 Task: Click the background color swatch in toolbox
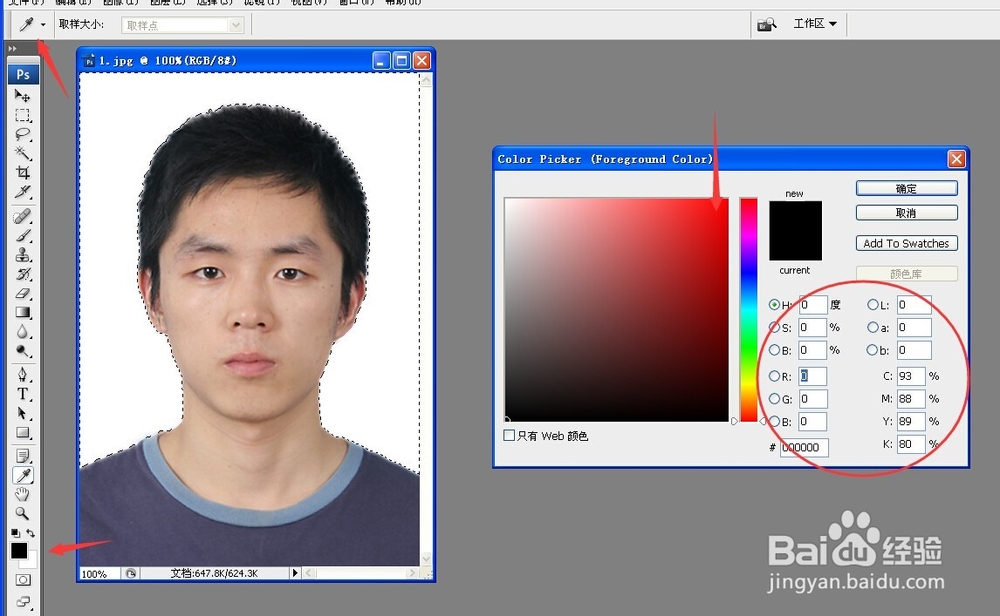pos(32,562)
